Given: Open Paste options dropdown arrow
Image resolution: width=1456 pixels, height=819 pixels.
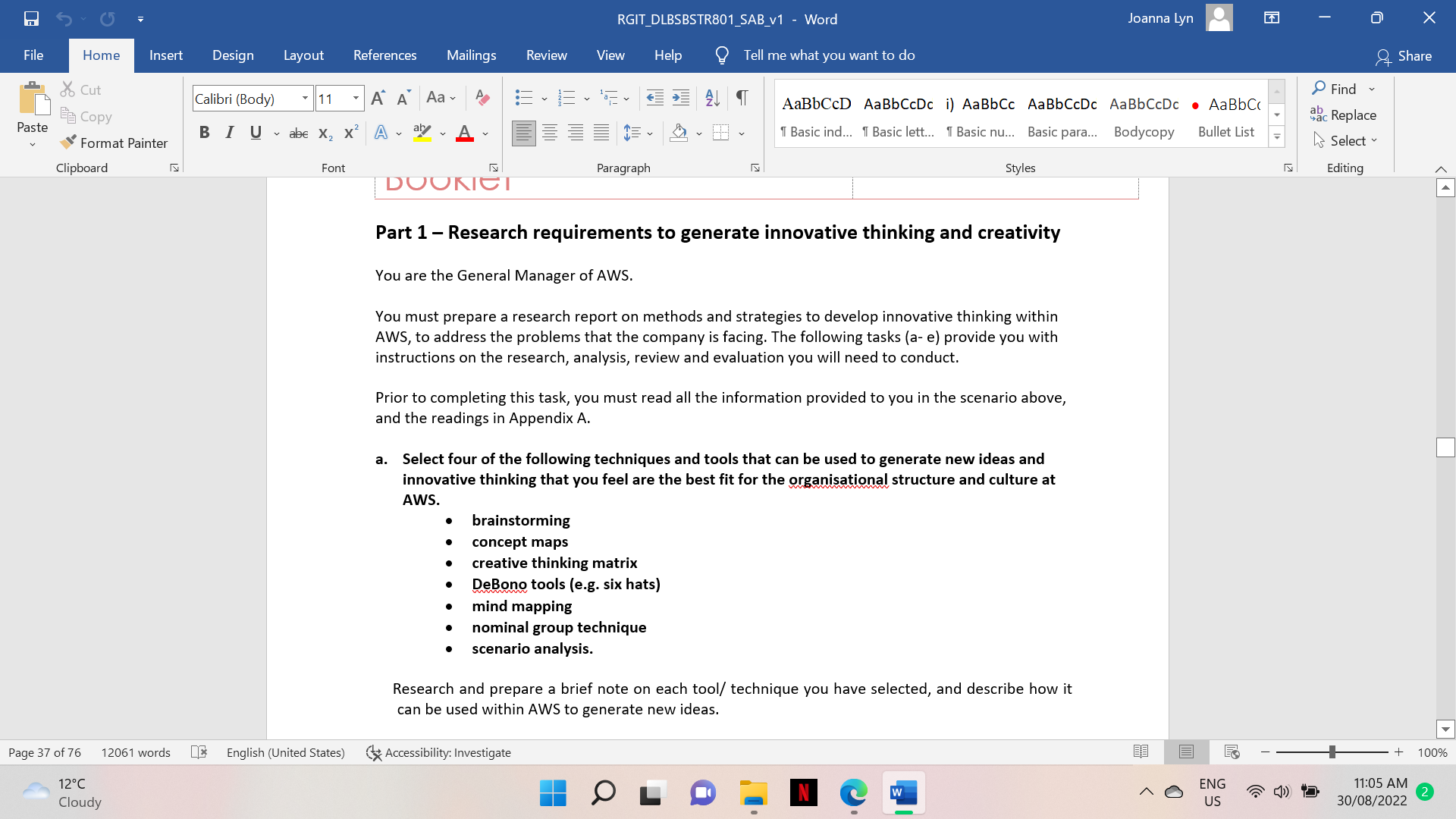Looking at the screenshot, I should pyautogui.click(x=33, y=145).
